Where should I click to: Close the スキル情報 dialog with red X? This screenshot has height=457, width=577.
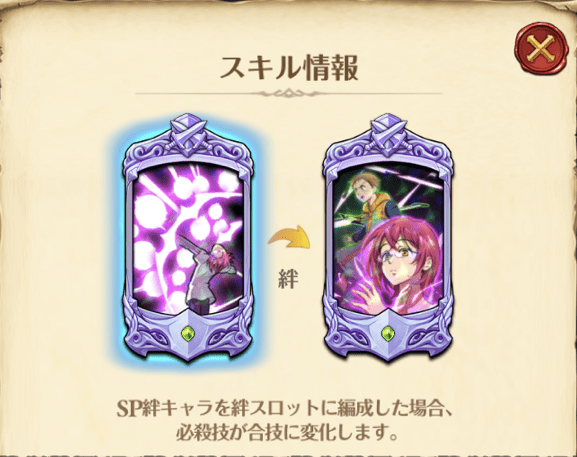point(539,48)
